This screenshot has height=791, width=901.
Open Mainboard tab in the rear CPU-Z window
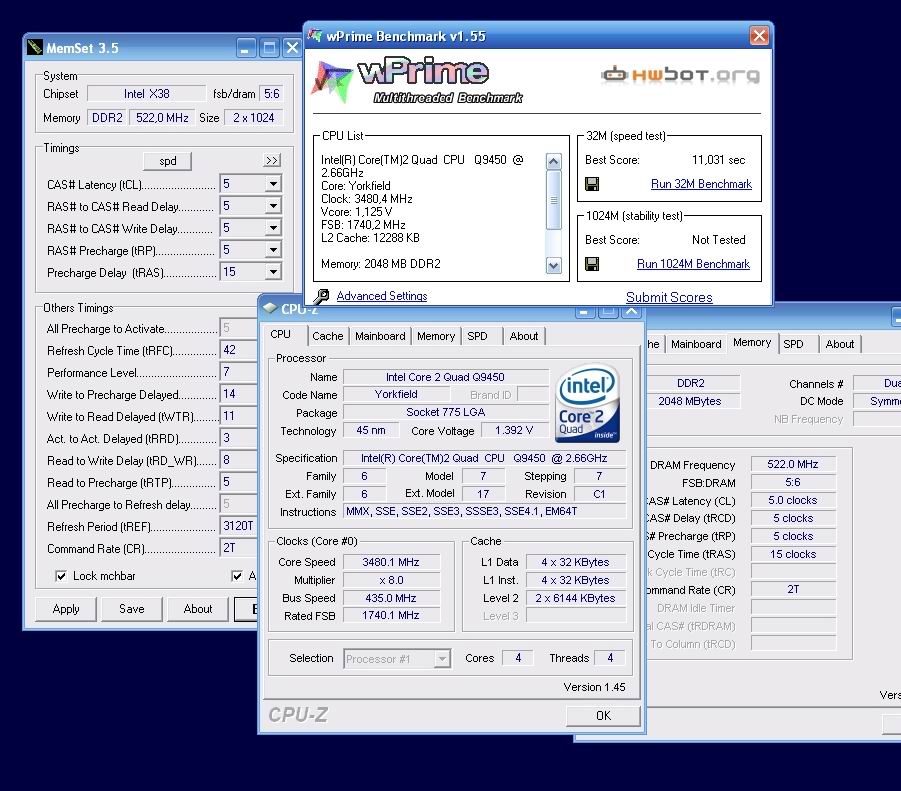[696, 344]
